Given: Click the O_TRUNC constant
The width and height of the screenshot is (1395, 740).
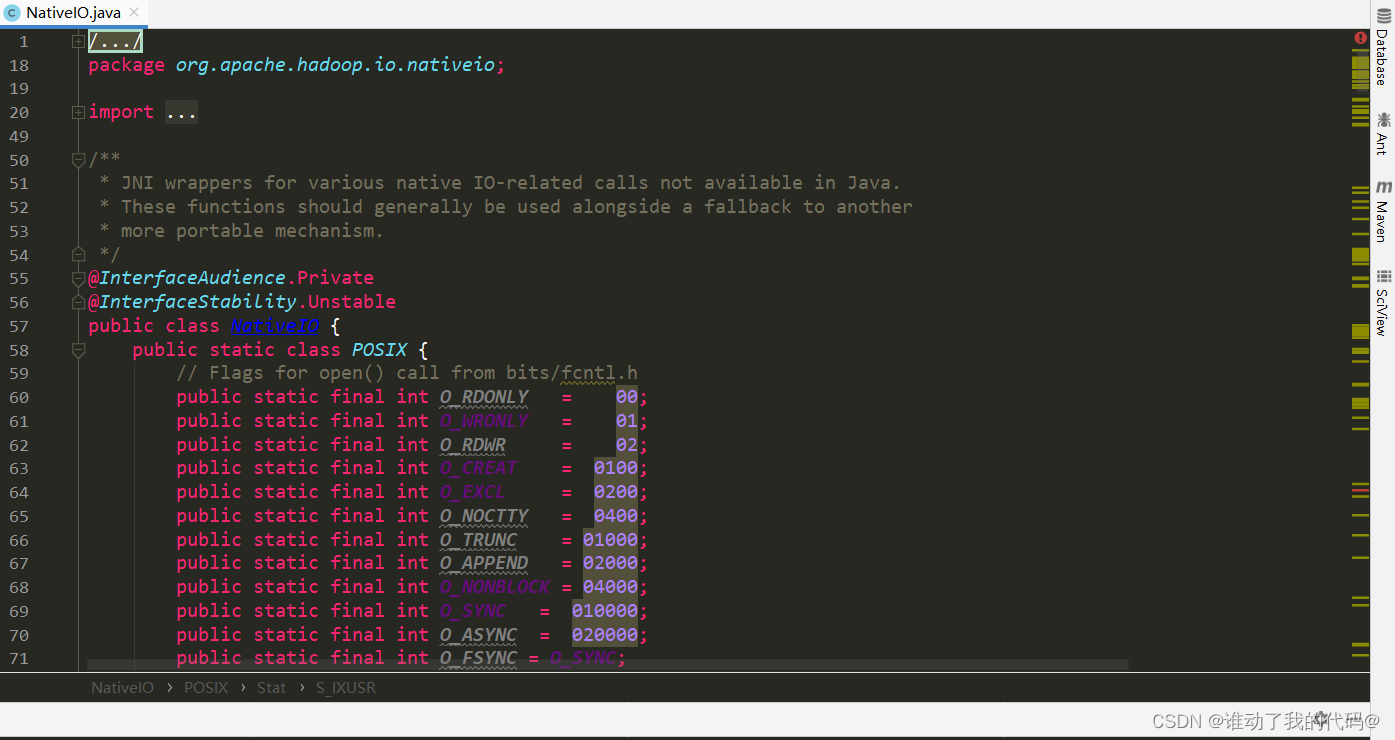Looking at the screenshot, I should tap(478, 540).
